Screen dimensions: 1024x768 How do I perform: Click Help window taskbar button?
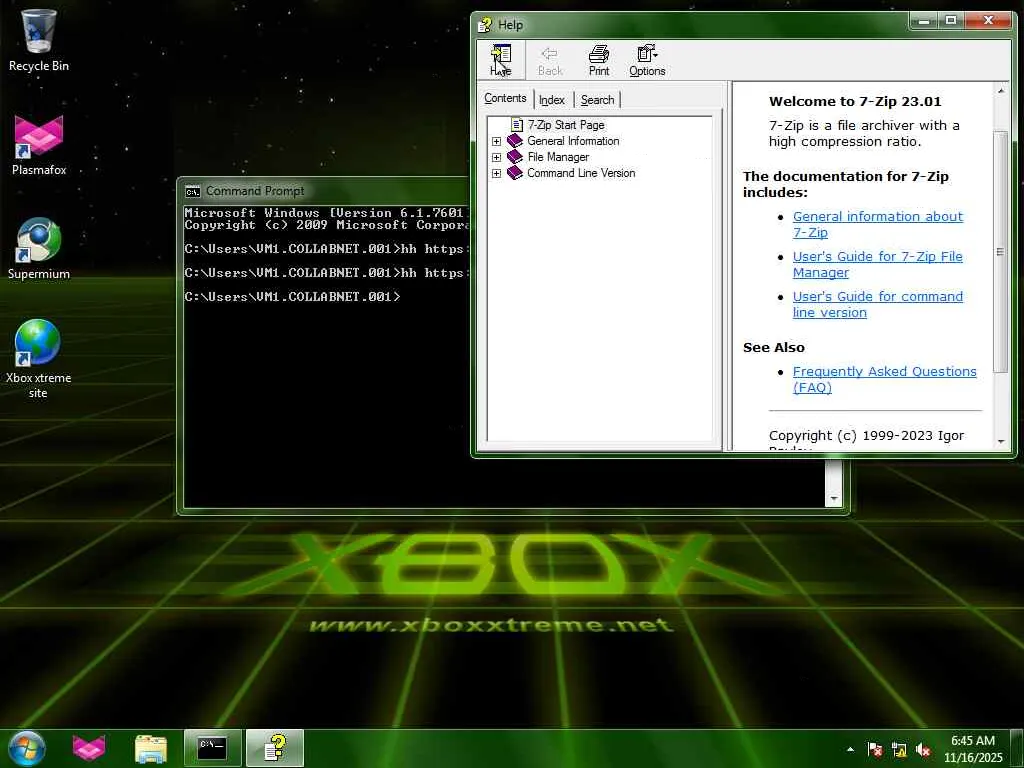275,748
